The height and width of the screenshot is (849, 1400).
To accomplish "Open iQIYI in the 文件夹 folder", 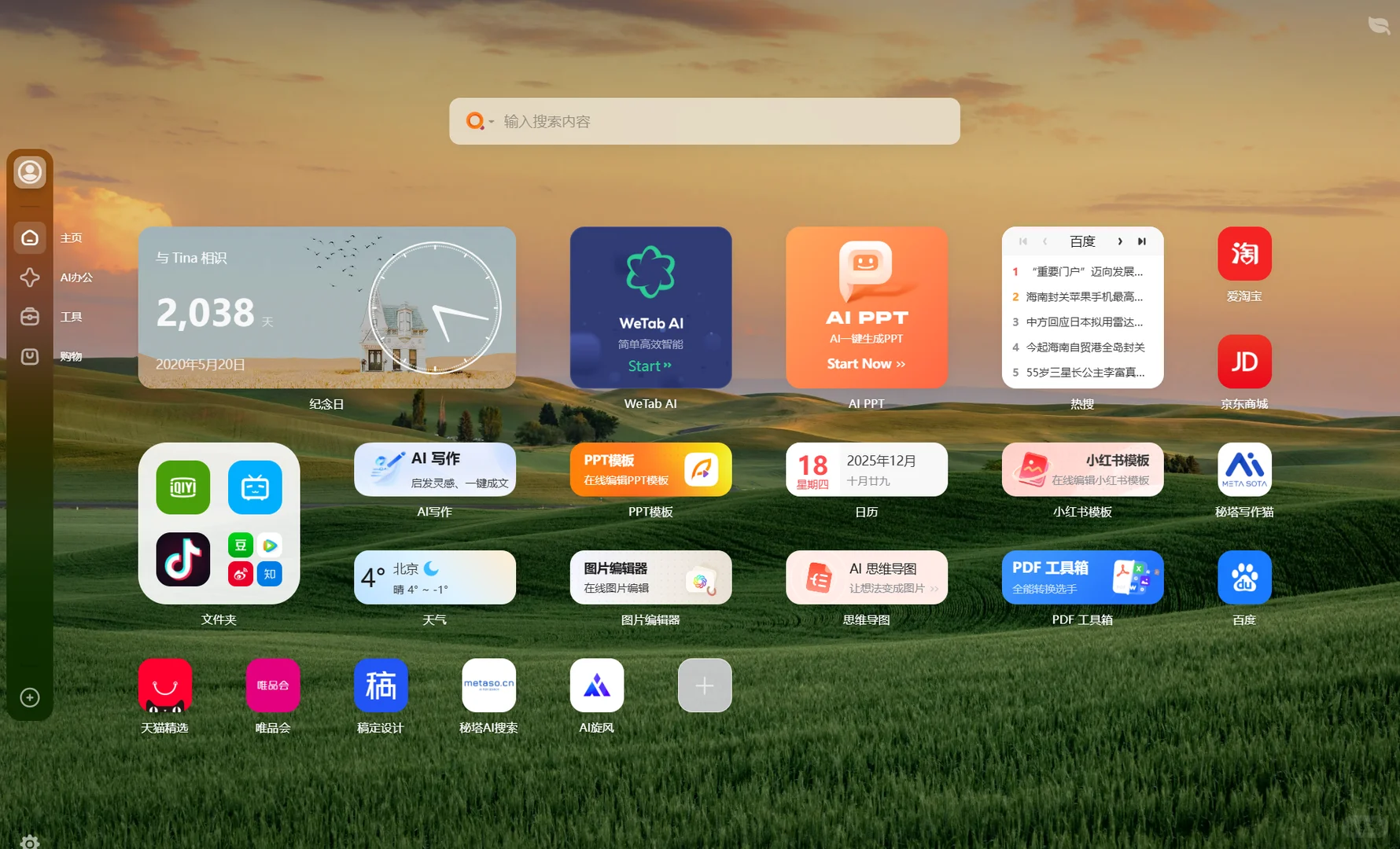I will 183,487.
